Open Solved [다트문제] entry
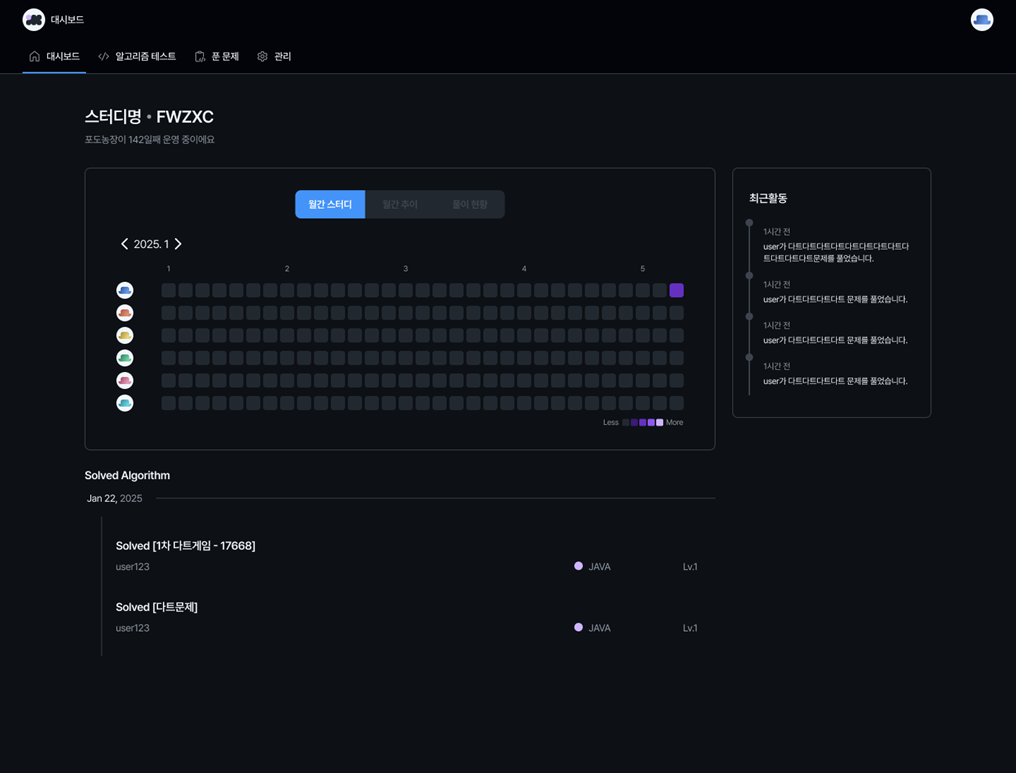1016x773 pixels. [156, 607]
